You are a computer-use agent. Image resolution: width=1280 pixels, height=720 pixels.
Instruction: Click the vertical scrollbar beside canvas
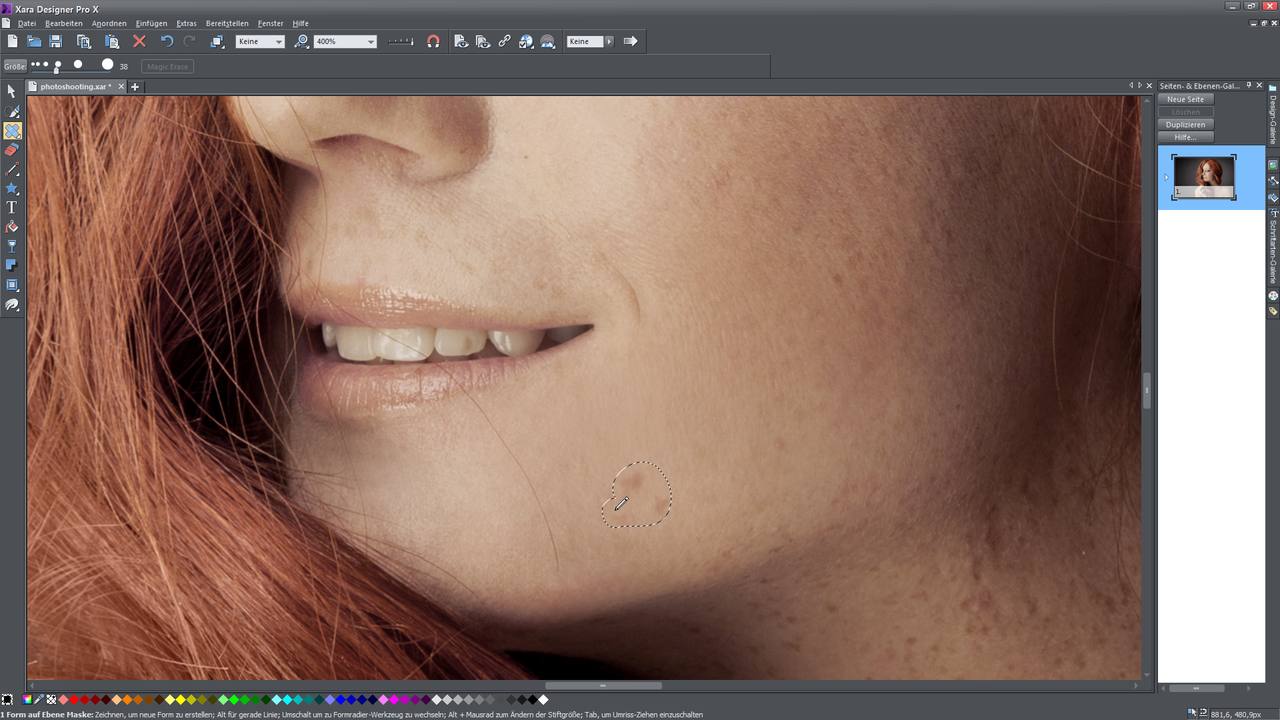1147,390
